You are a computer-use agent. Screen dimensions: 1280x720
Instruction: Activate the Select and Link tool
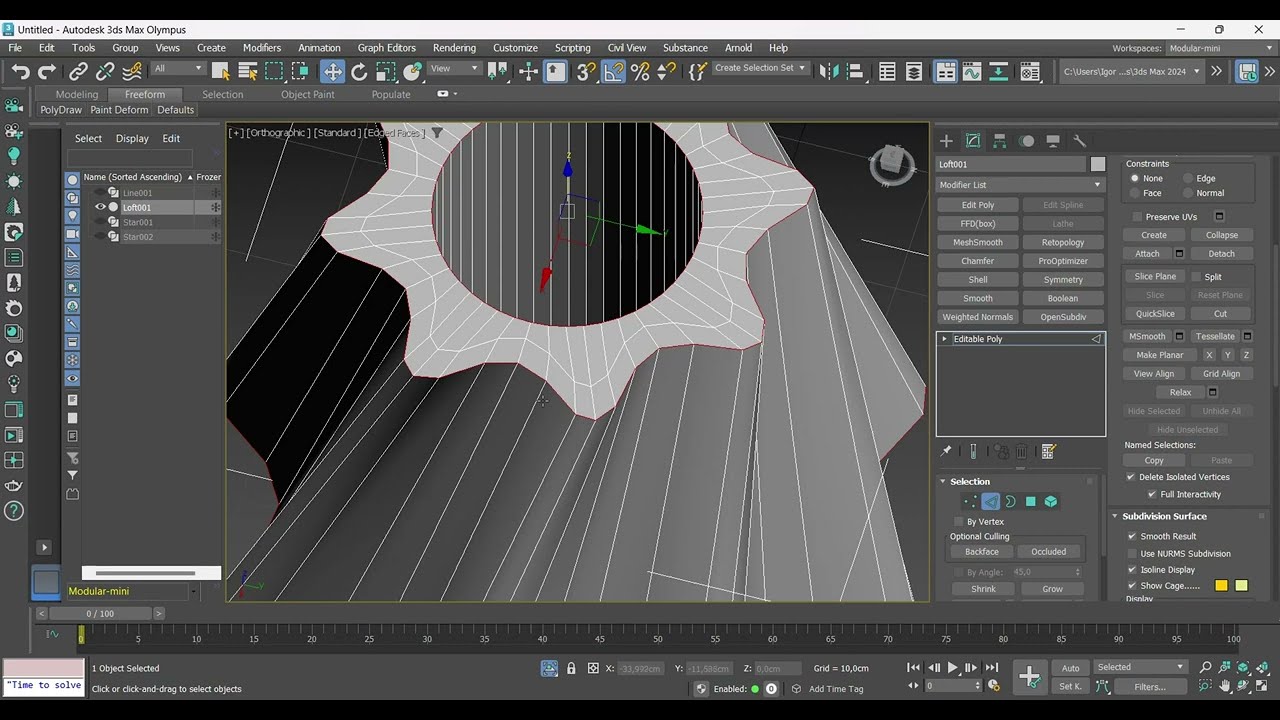(78, 71)
